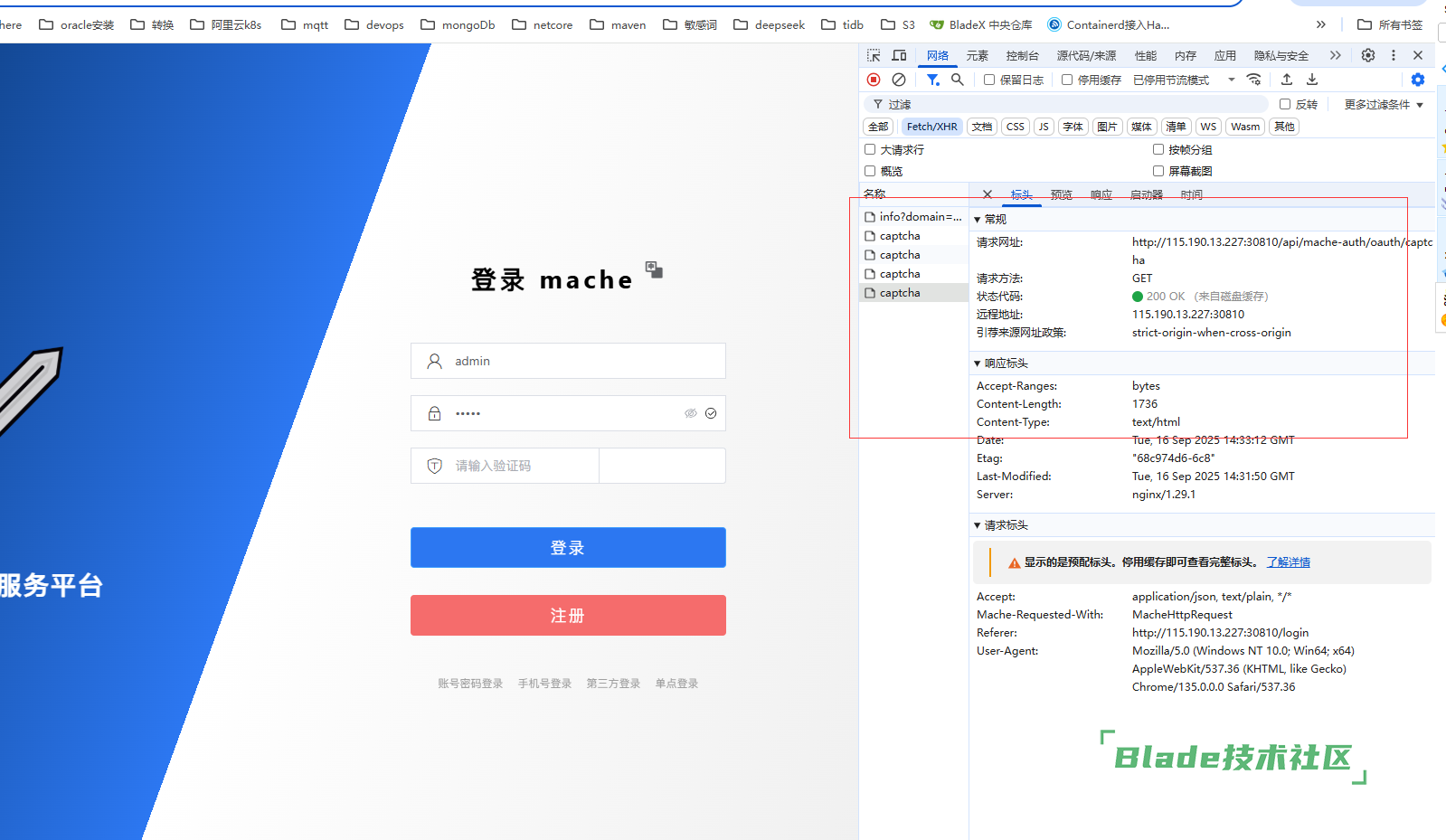Open network search magnifier
Viewport: 1446px width, 840px height.
pos(958,80)
